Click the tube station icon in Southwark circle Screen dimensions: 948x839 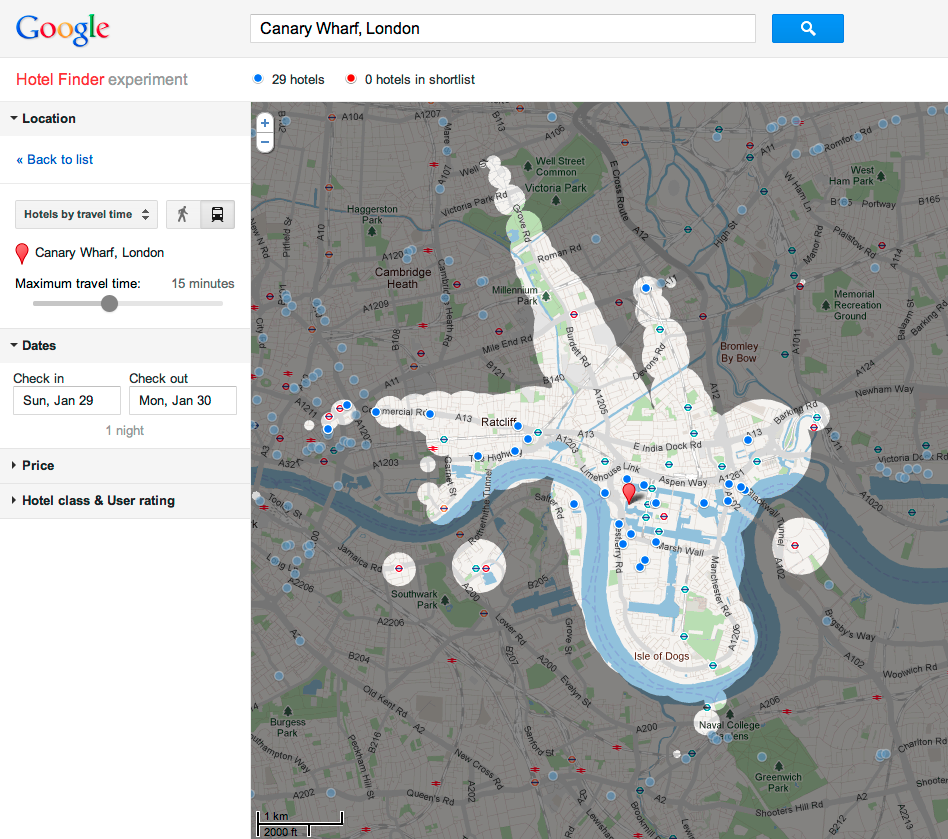(399, 568)
